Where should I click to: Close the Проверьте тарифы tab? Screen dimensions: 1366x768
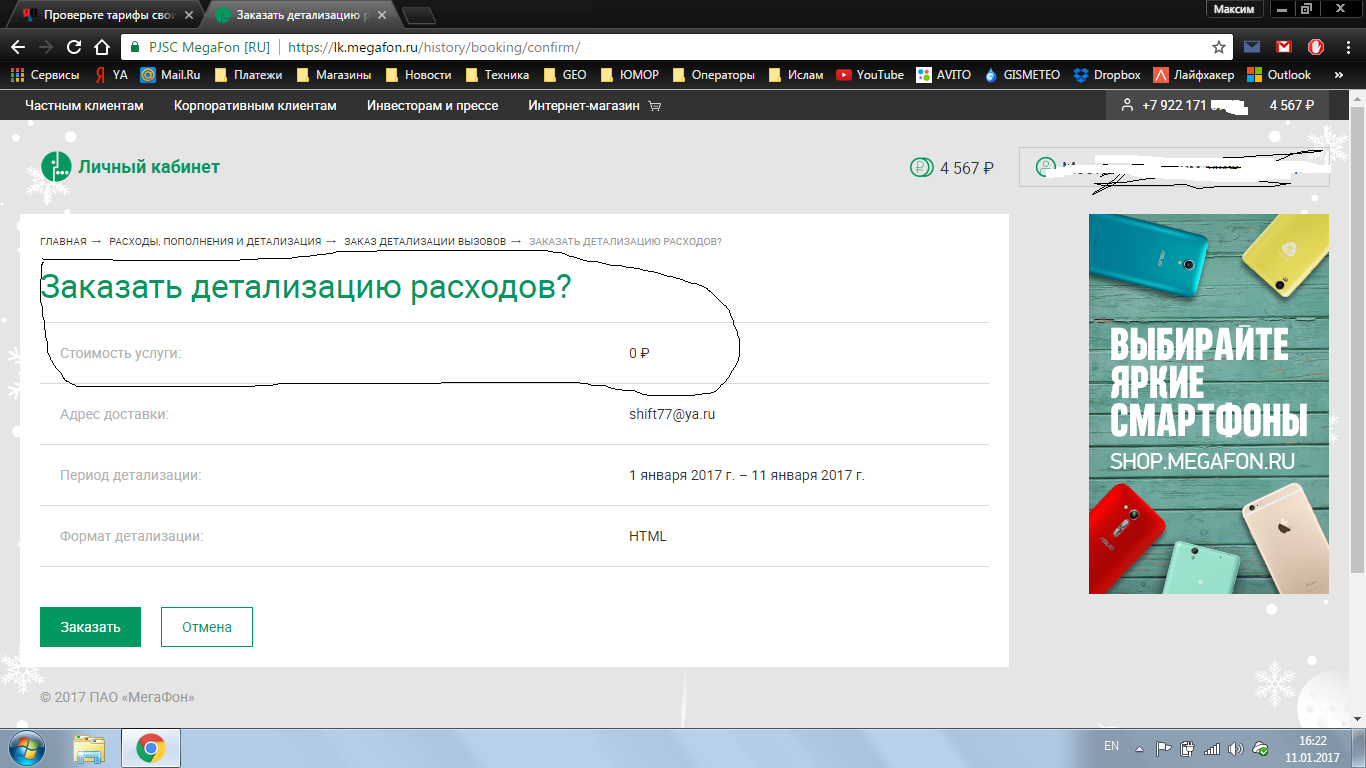[x=187, y=16]
